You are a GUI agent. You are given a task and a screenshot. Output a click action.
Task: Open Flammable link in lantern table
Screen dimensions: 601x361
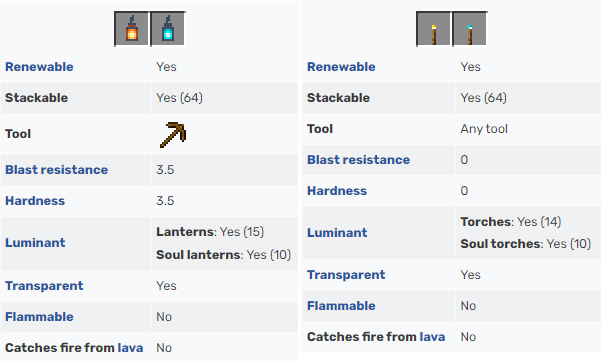pos(39,317)
